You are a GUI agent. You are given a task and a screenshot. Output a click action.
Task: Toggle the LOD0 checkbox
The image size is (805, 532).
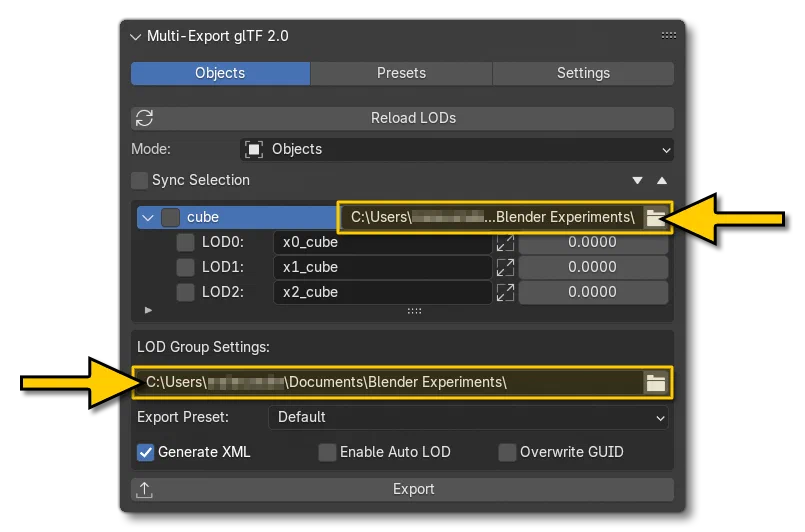point(185,242)
